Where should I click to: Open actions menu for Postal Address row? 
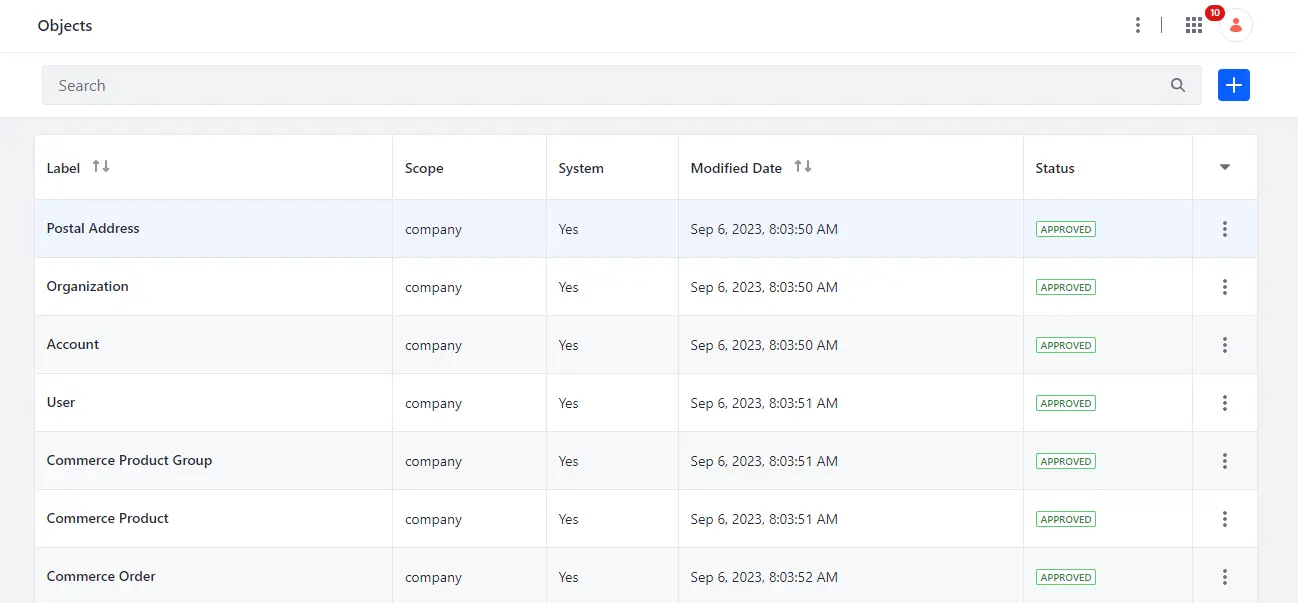1225,229
